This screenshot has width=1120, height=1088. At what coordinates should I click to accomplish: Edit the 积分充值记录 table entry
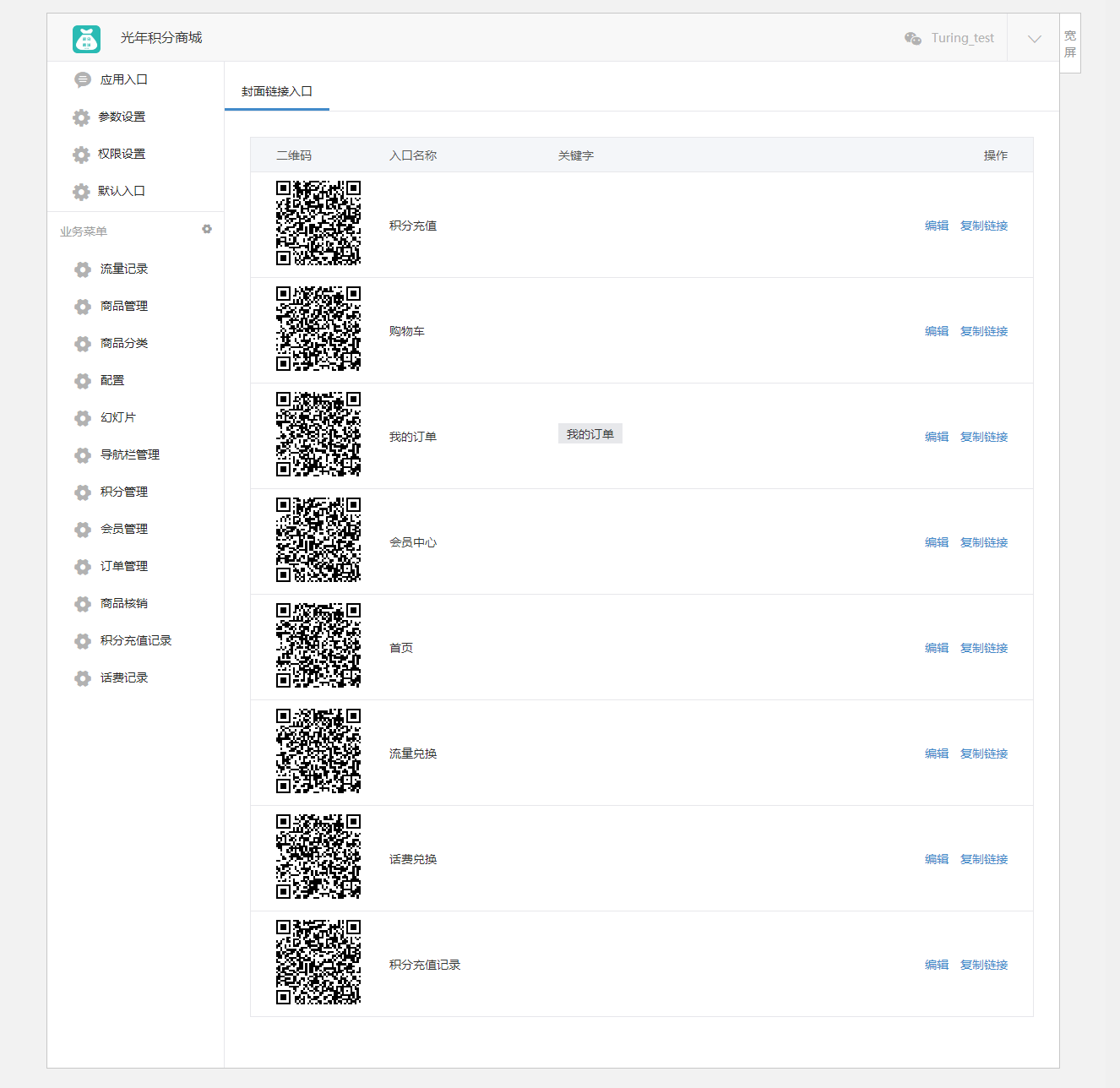pos(937,965)
